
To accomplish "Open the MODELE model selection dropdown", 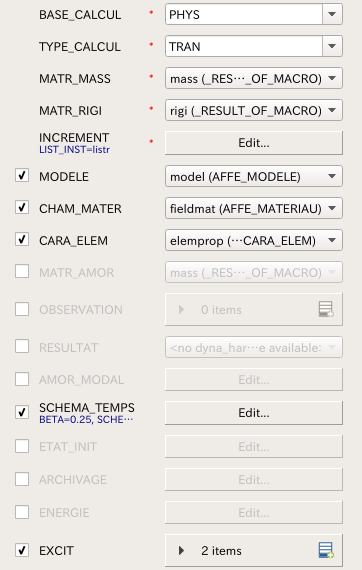I will coord(254,176).
